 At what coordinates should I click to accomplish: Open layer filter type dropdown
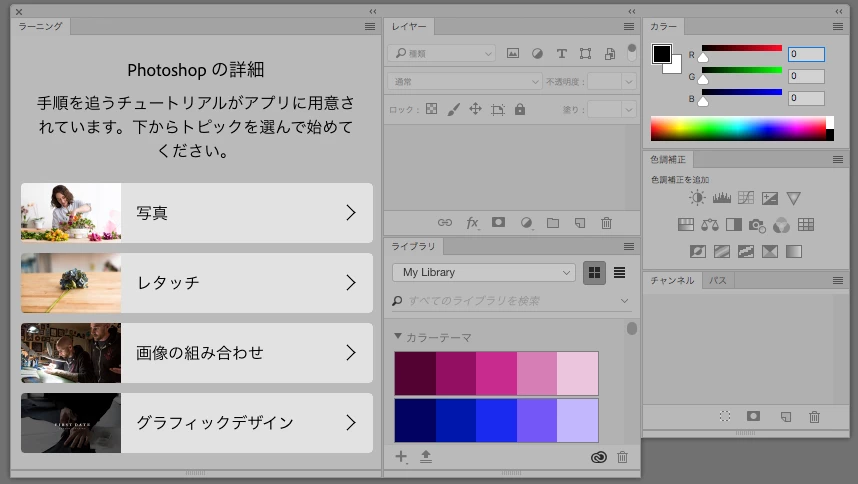pyautogui.click(x=442, y=53)
